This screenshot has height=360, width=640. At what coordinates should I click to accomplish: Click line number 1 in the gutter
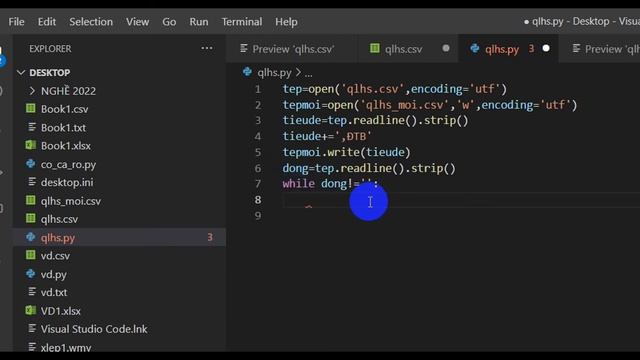258,89
